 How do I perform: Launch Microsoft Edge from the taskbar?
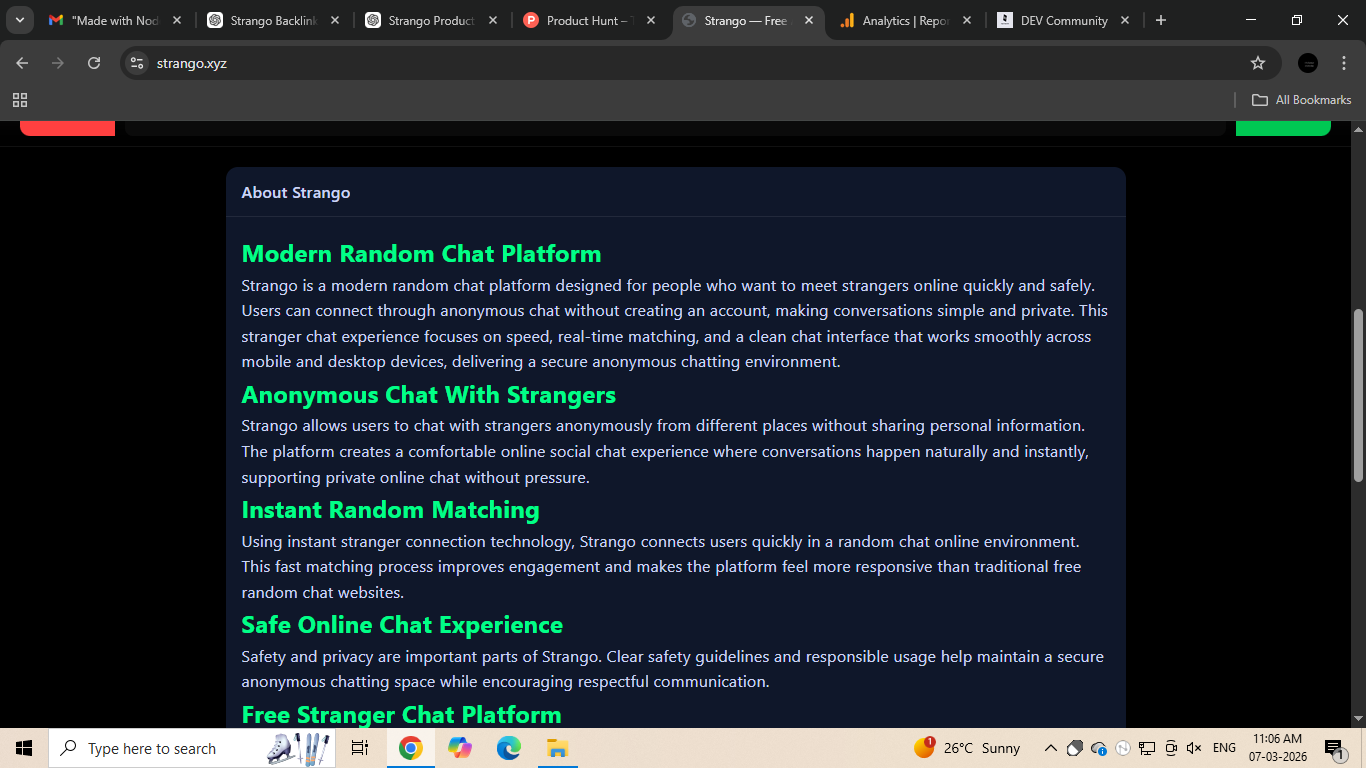(x=509, y=748)
